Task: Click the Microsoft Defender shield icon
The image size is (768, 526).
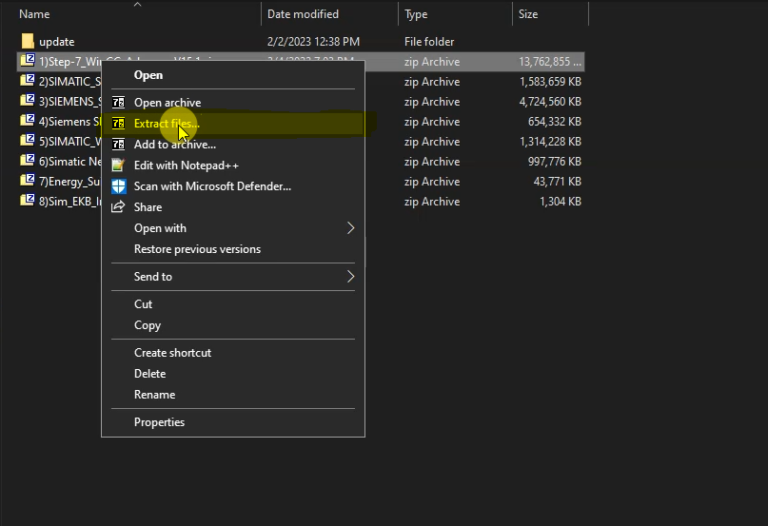Action: click(118, 186)
